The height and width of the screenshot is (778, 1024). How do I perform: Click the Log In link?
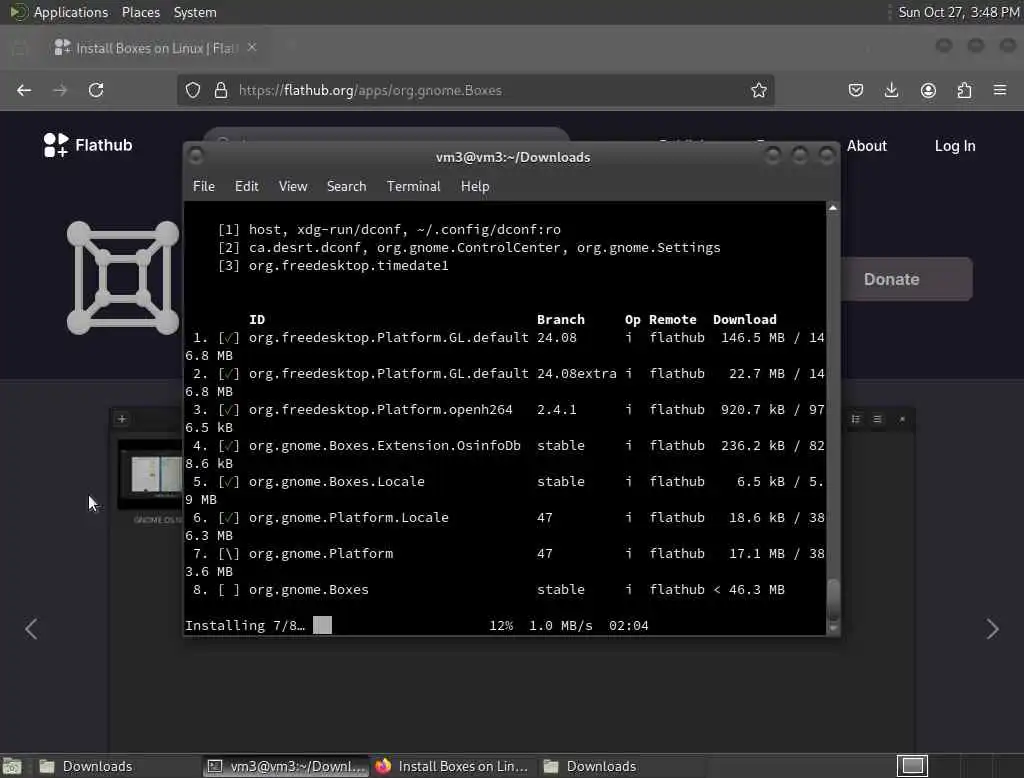click(x=955, y=146)
